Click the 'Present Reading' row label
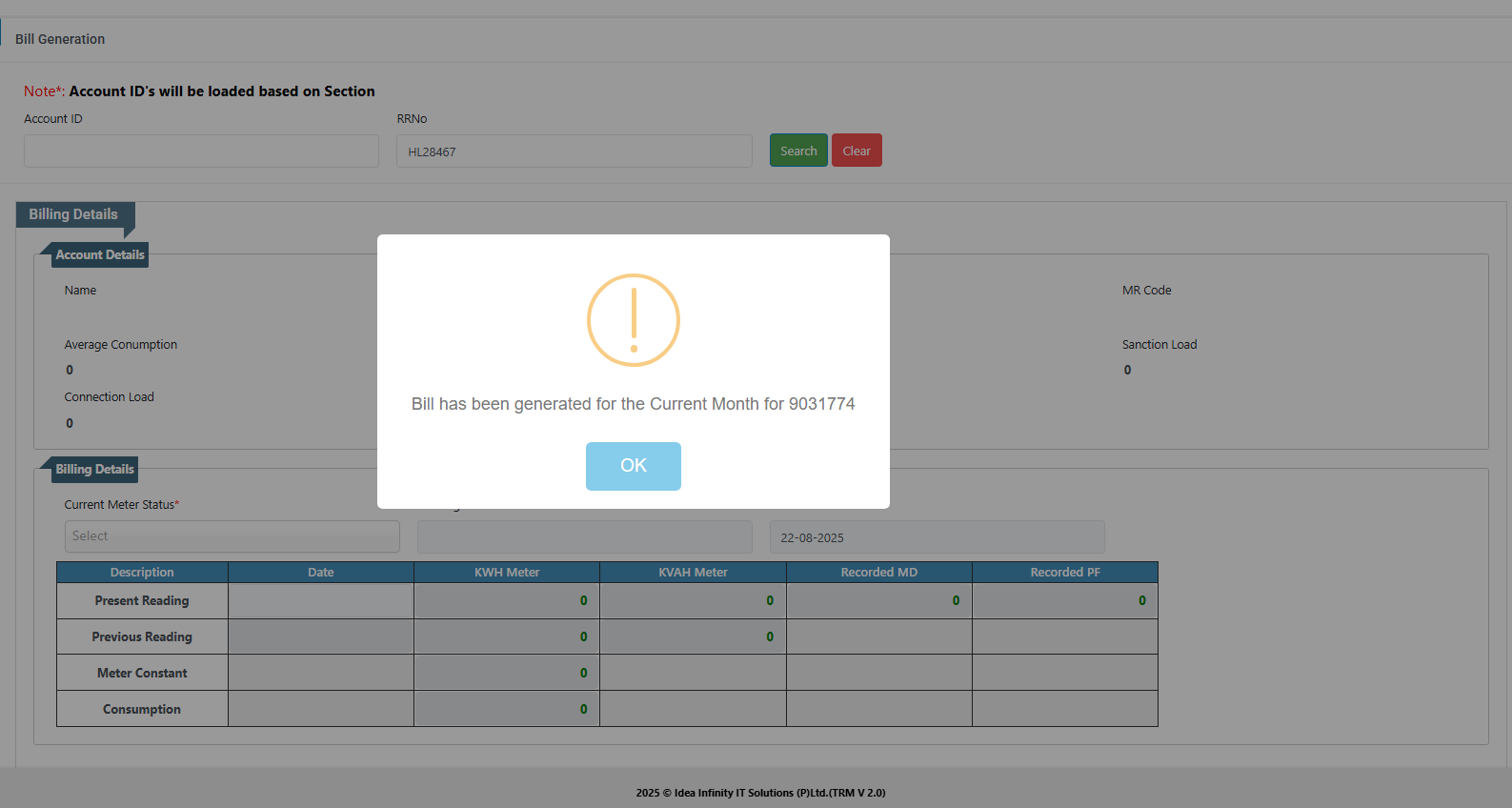The height and width of the screenshot is (808, 1512). 142,601
